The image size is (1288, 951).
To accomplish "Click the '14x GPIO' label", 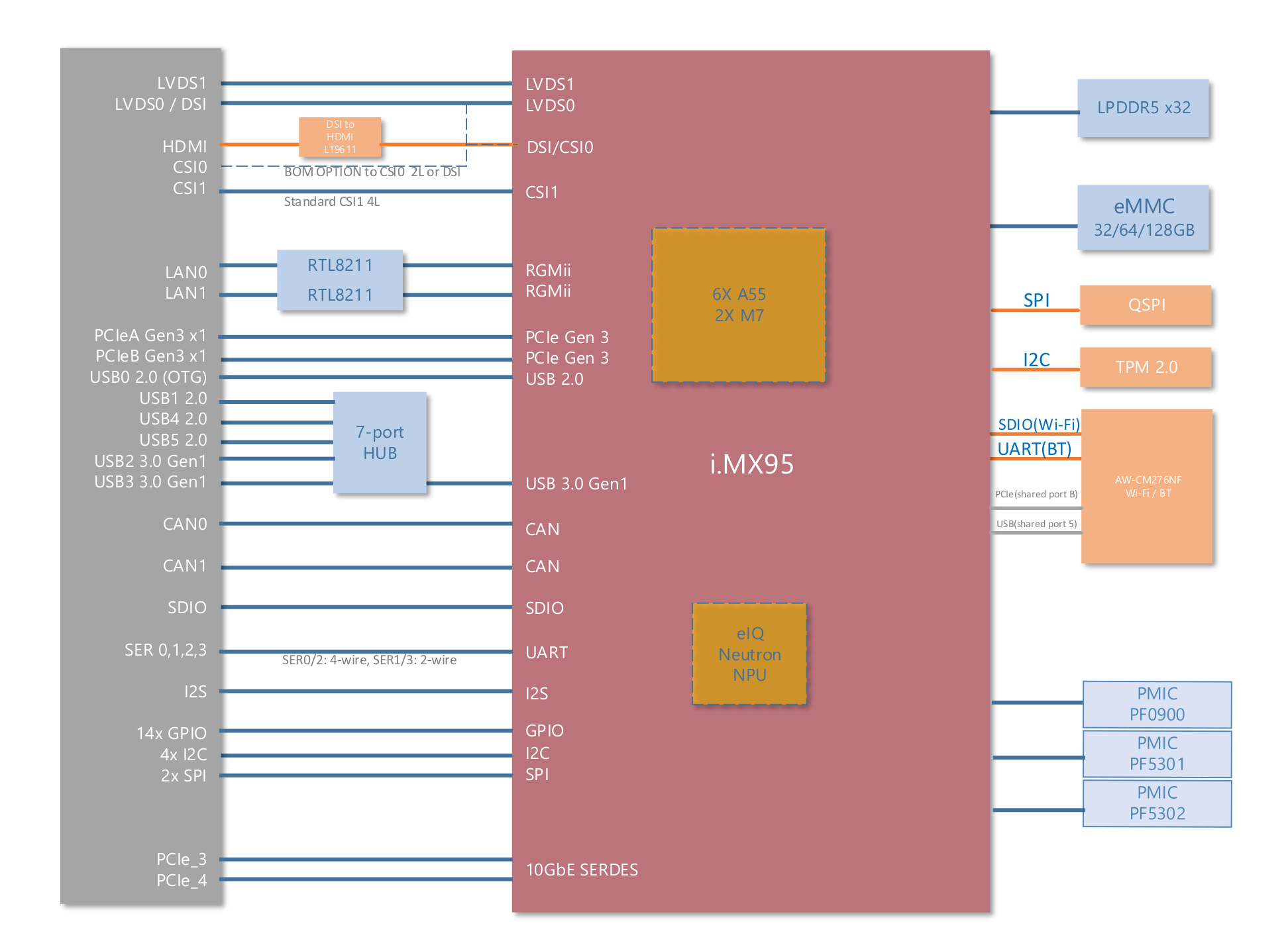I will point(172,734).
